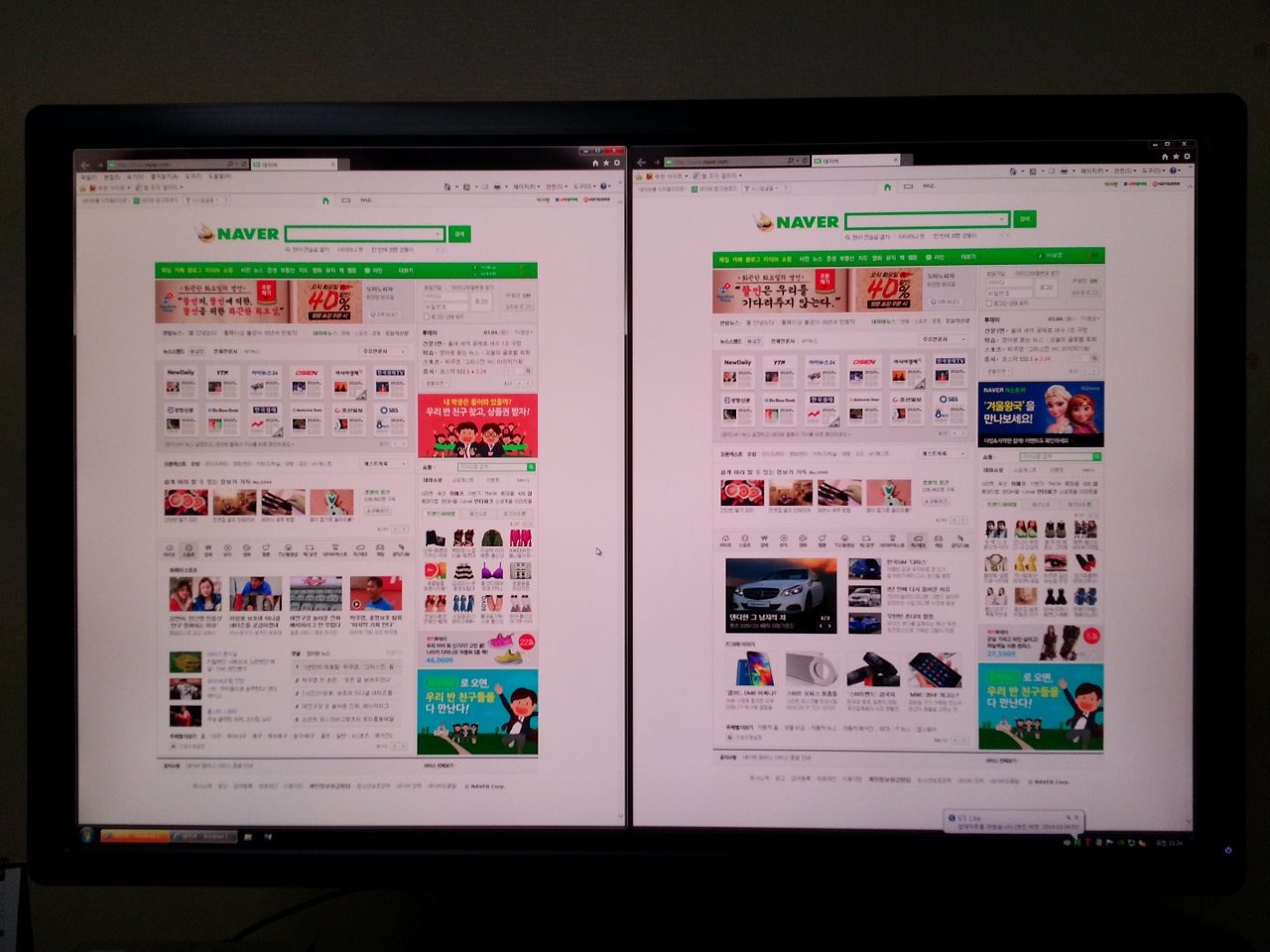1270x952 pixels.
Task: Click the NAVER logo in the right window
Action: [x=797, y=221]
